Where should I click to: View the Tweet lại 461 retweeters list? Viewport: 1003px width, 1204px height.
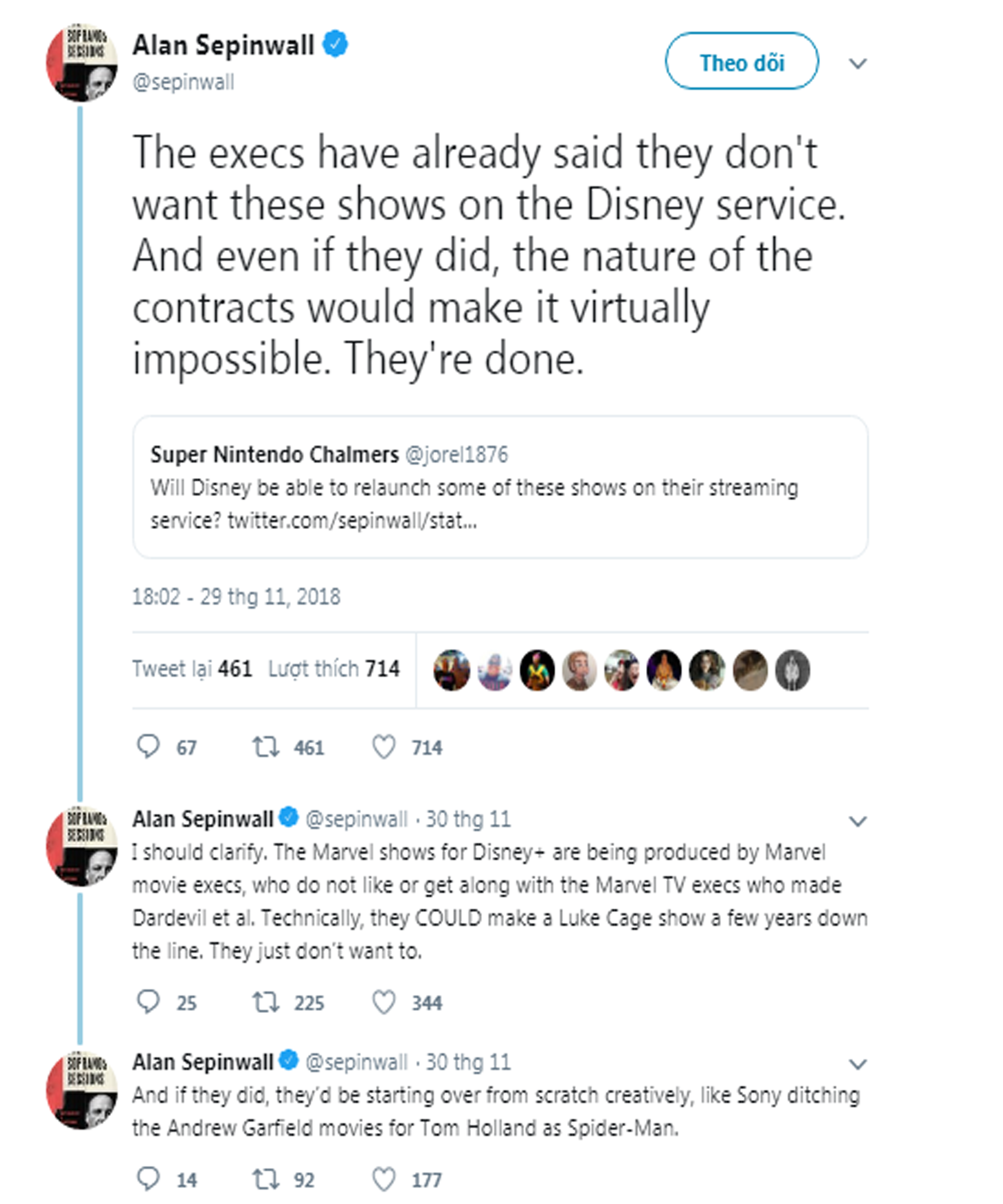tap(192, 669)
